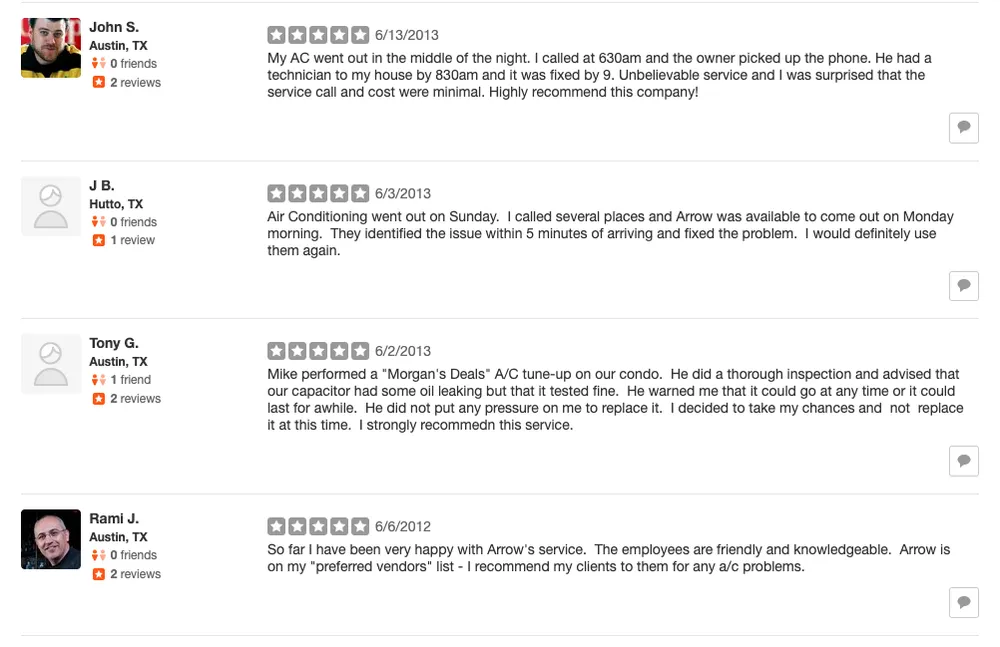Click comment icon on J B.'s review
Screen dimensions: 1000x647
point(963,285)
